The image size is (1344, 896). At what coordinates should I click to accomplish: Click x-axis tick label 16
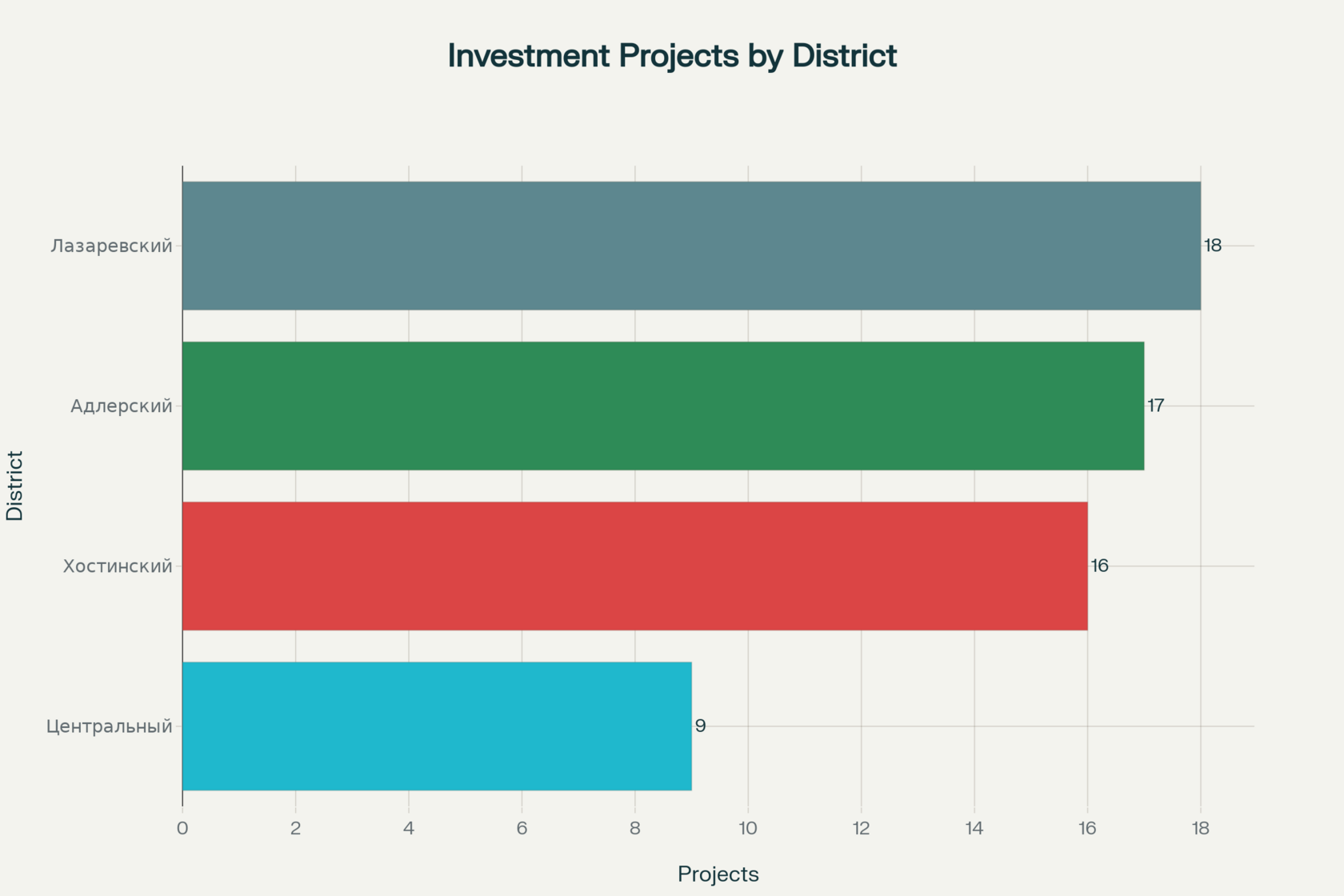pyautogui.click(x=1088, y=828)
